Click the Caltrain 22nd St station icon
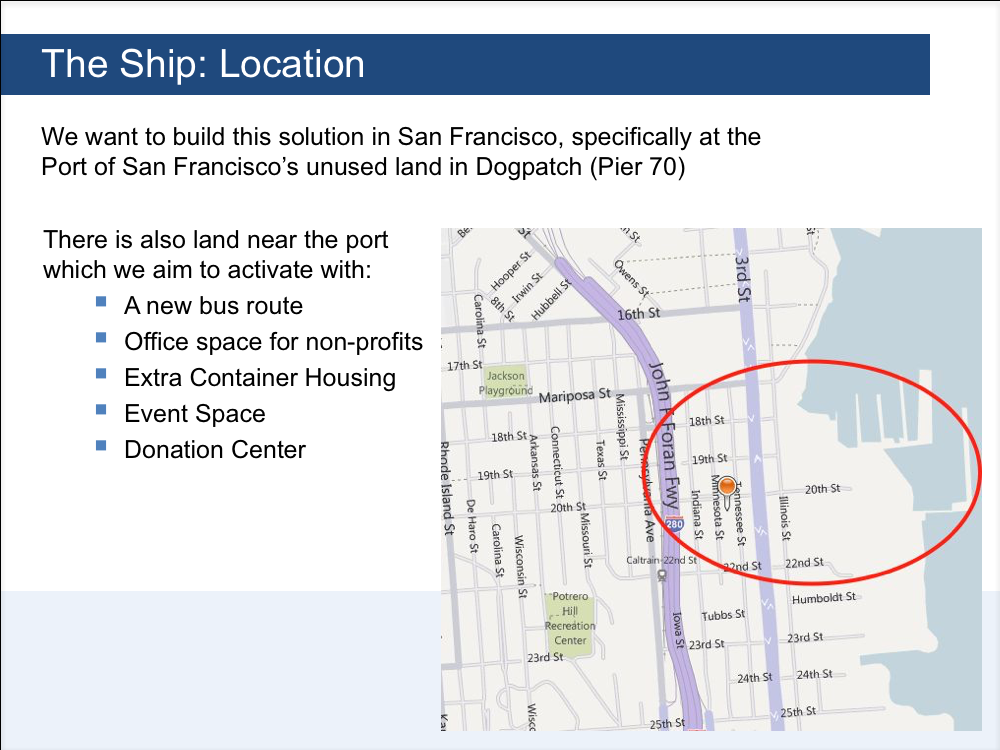This screenshot has height=750, width=1000. tap(662, 575)
